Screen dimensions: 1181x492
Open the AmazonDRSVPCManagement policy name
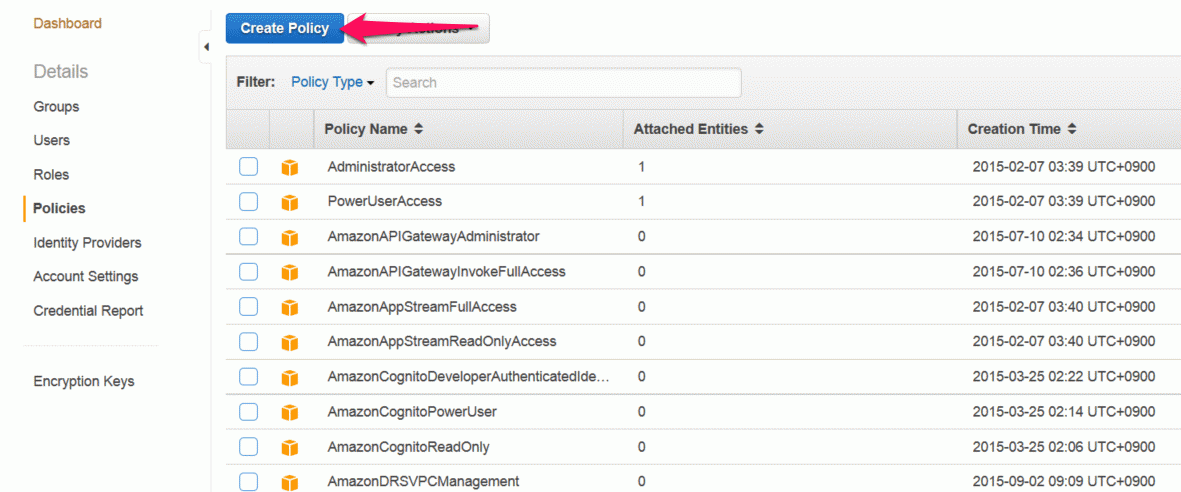point(423,481)
